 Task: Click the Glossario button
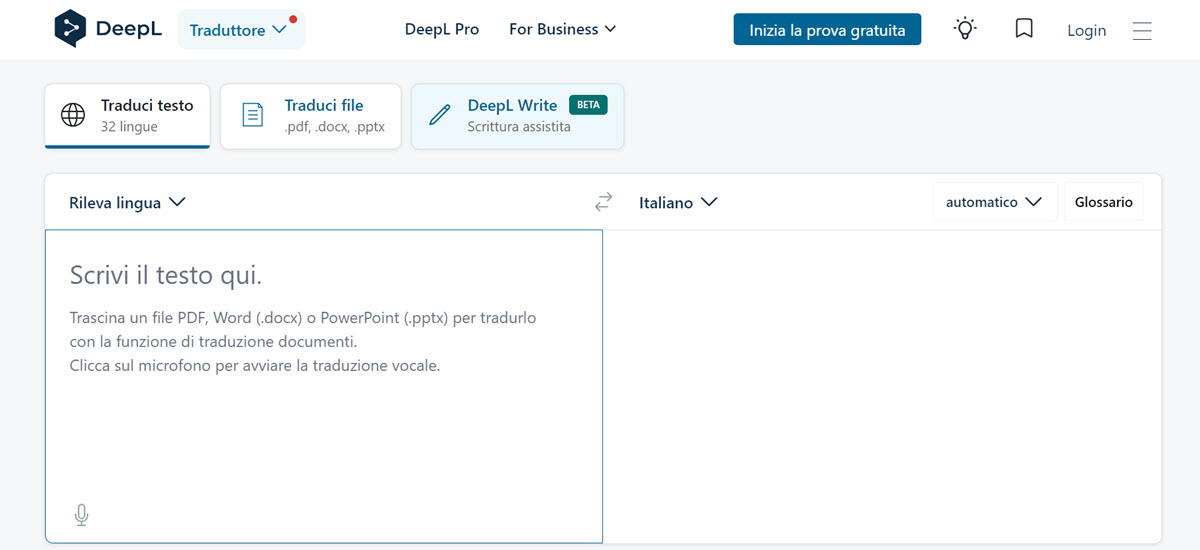pos(1104,202)
